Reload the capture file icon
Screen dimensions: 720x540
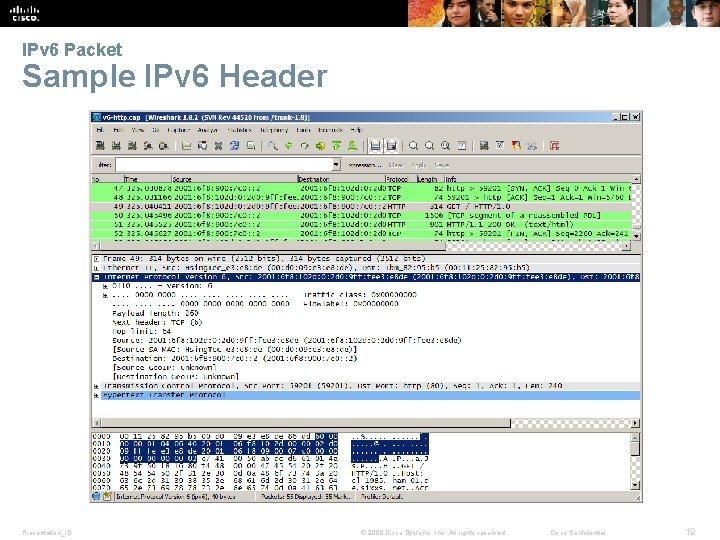tap(234, 146)
